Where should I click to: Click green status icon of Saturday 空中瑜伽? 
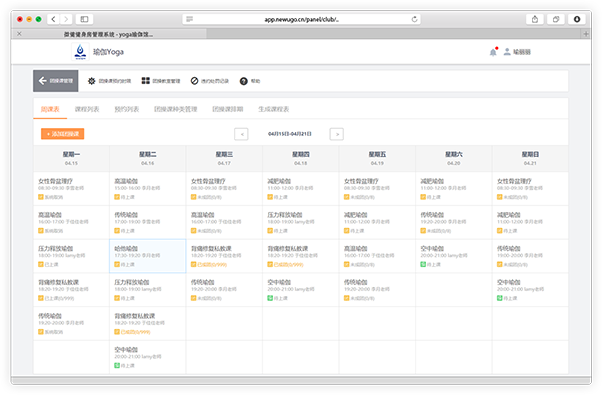pyautogui.click(x=423, y=264)
